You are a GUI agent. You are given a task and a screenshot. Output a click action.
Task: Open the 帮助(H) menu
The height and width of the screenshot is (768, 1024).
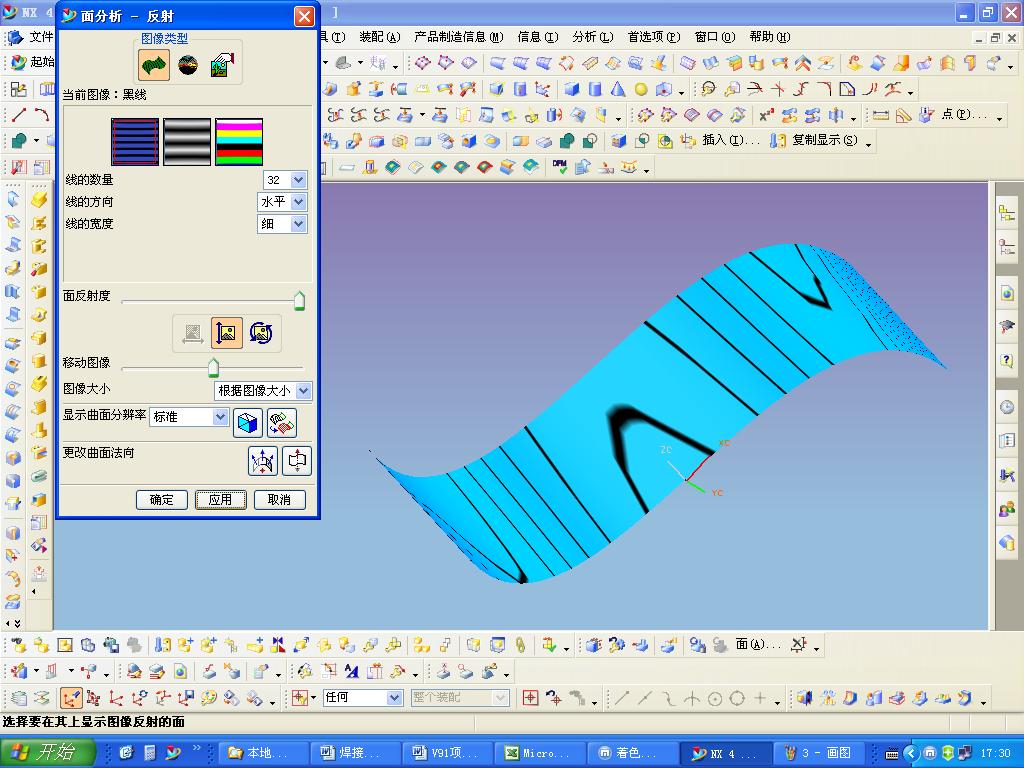pos(769,37)
